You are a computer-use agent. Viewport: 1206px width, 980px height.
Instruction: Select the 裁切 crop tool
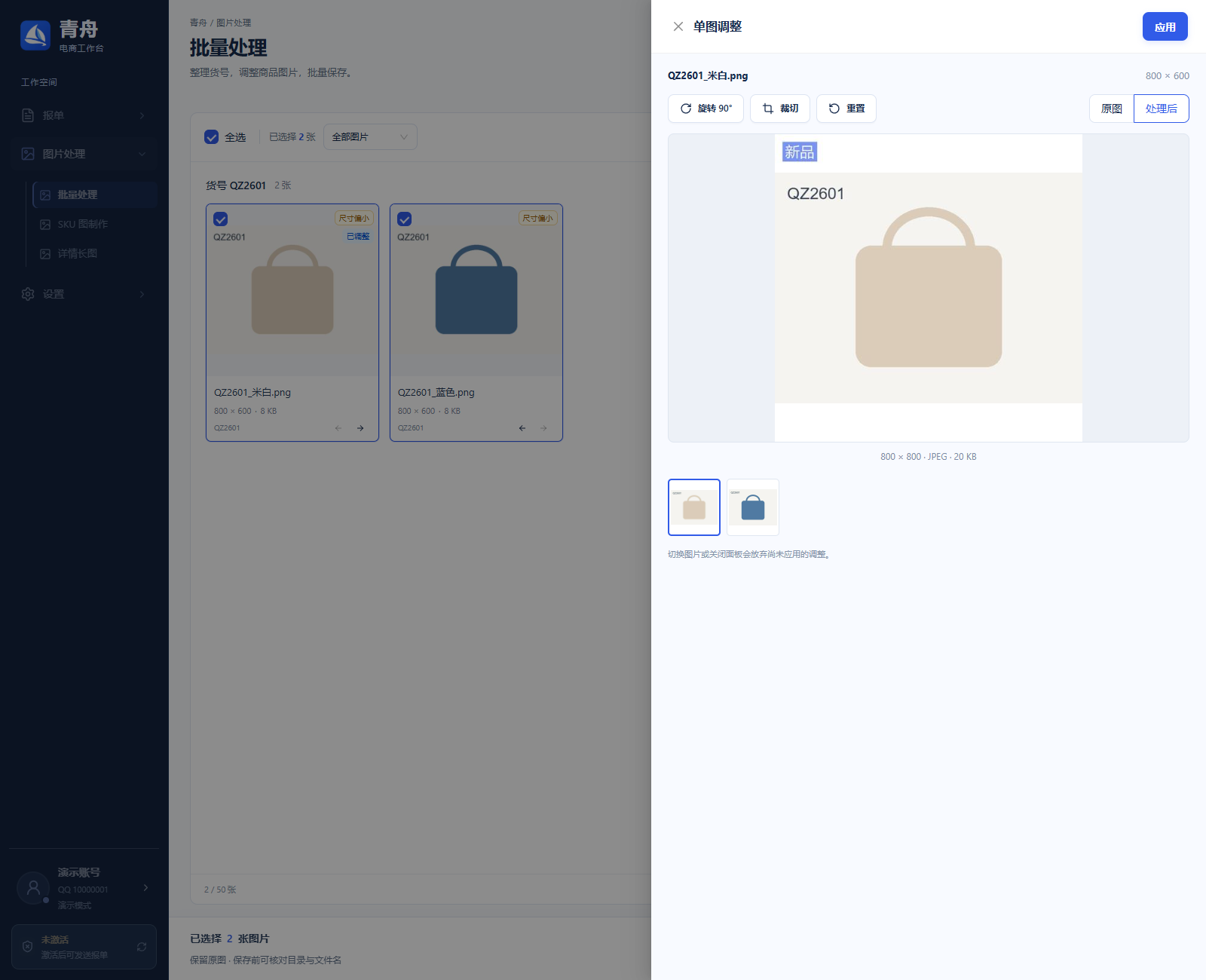click(x=780, y=109)
